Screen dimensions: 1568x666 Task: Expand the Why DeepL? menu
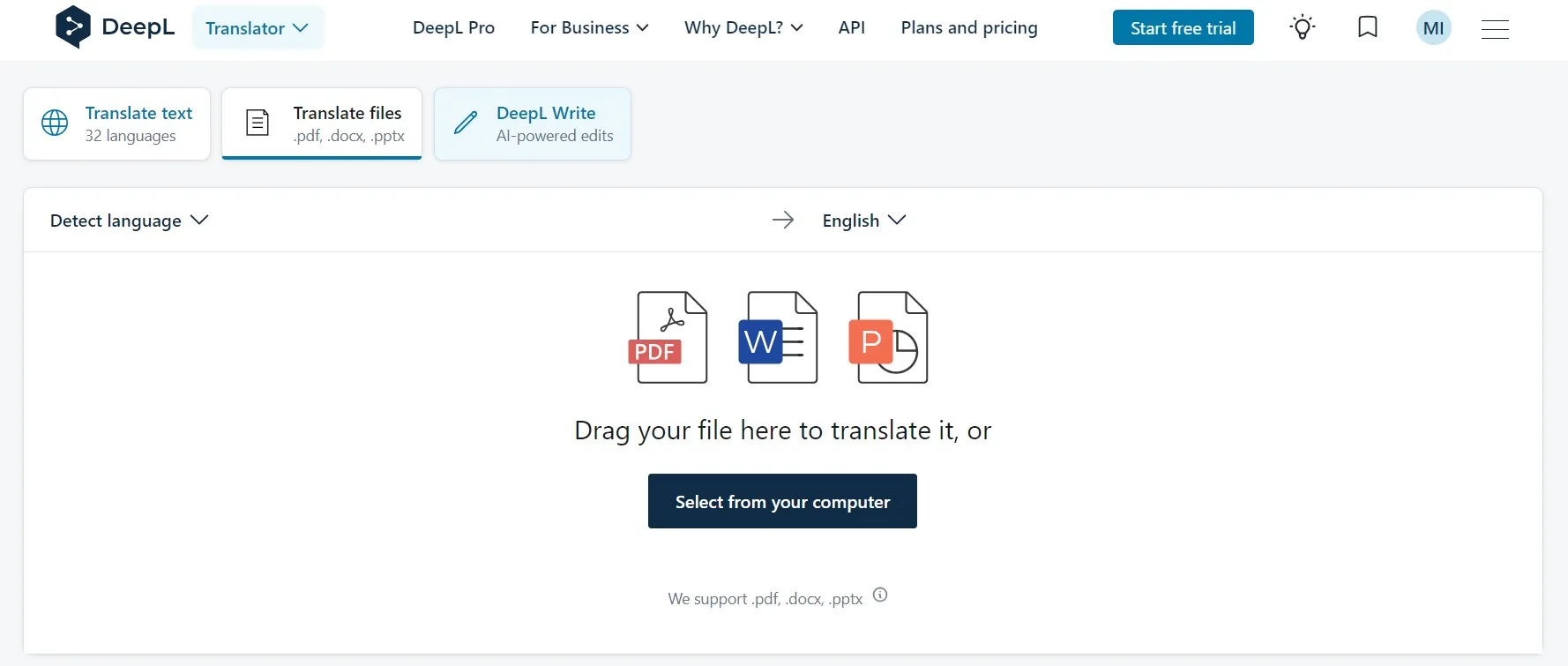743,28
